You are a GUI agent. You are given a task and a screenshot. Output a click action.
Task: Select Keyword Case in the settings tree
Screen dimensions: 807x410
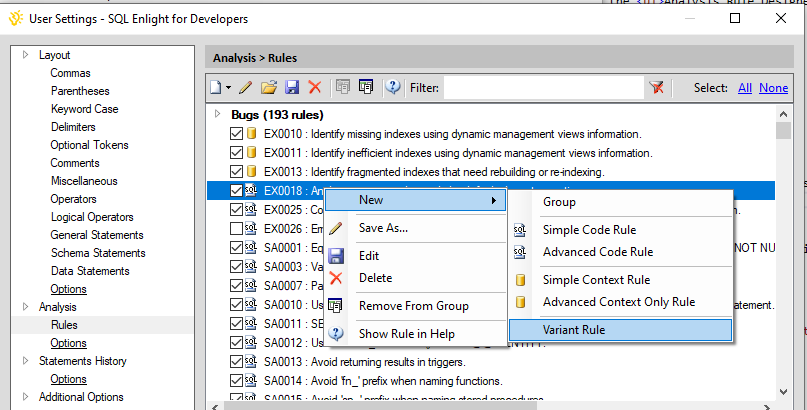(x=84, y=109)
